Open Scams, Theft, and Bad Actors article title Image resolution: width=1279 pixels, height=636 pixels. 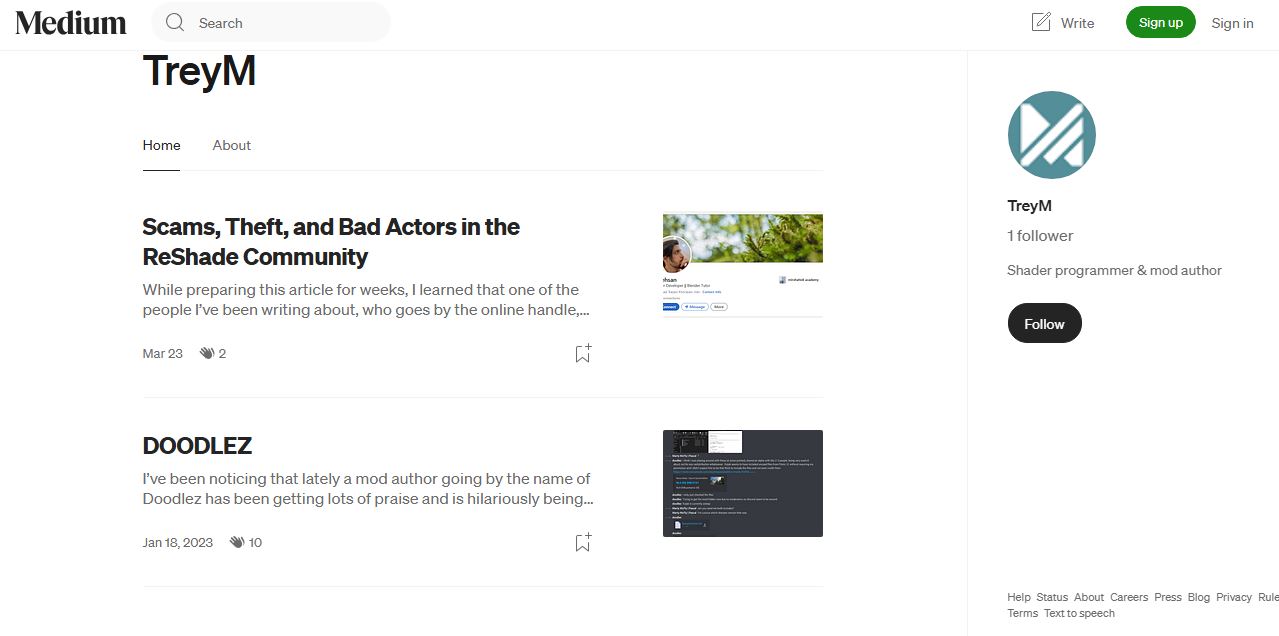click(331, 241)
